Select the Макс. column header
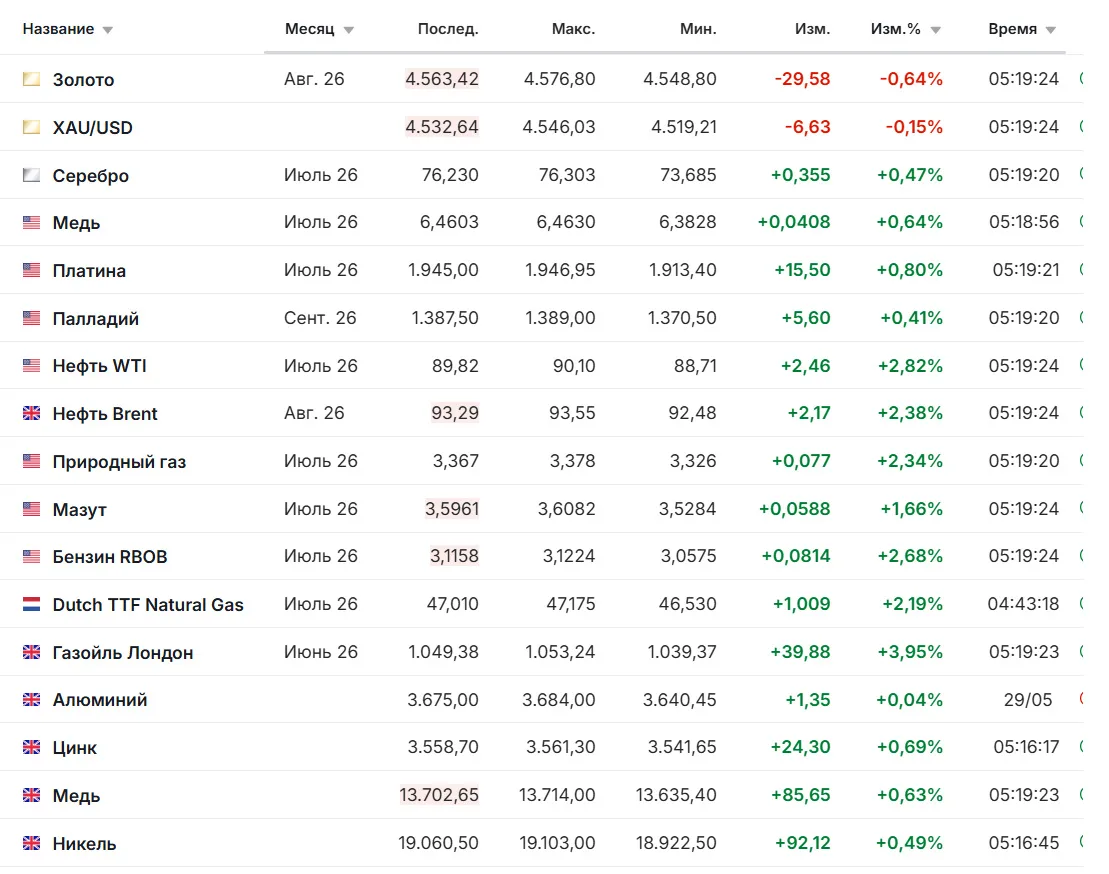Image resolution: width=1109 pixels, height=874 pixels. click(x=573, y=29)
